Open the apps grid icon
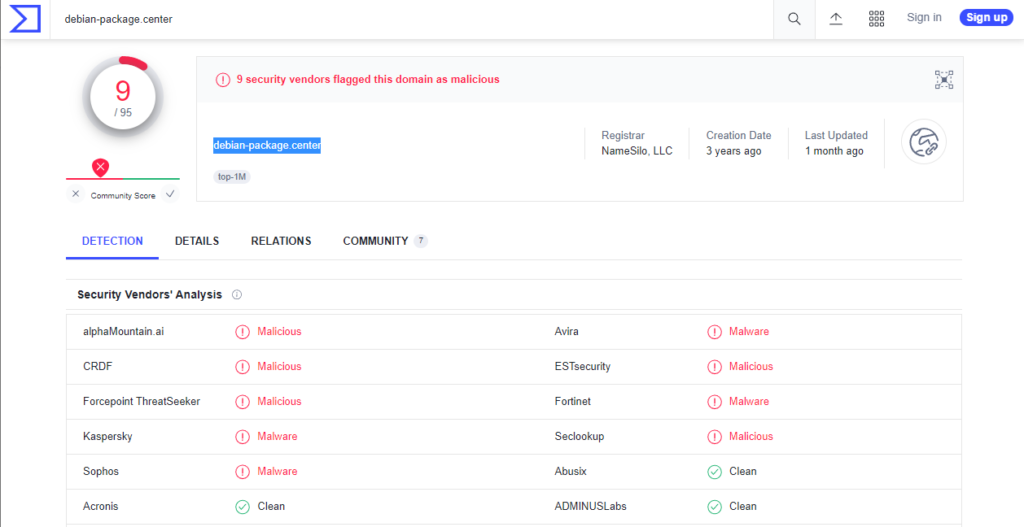This screenshot has width=1024, height=527. 876,19
